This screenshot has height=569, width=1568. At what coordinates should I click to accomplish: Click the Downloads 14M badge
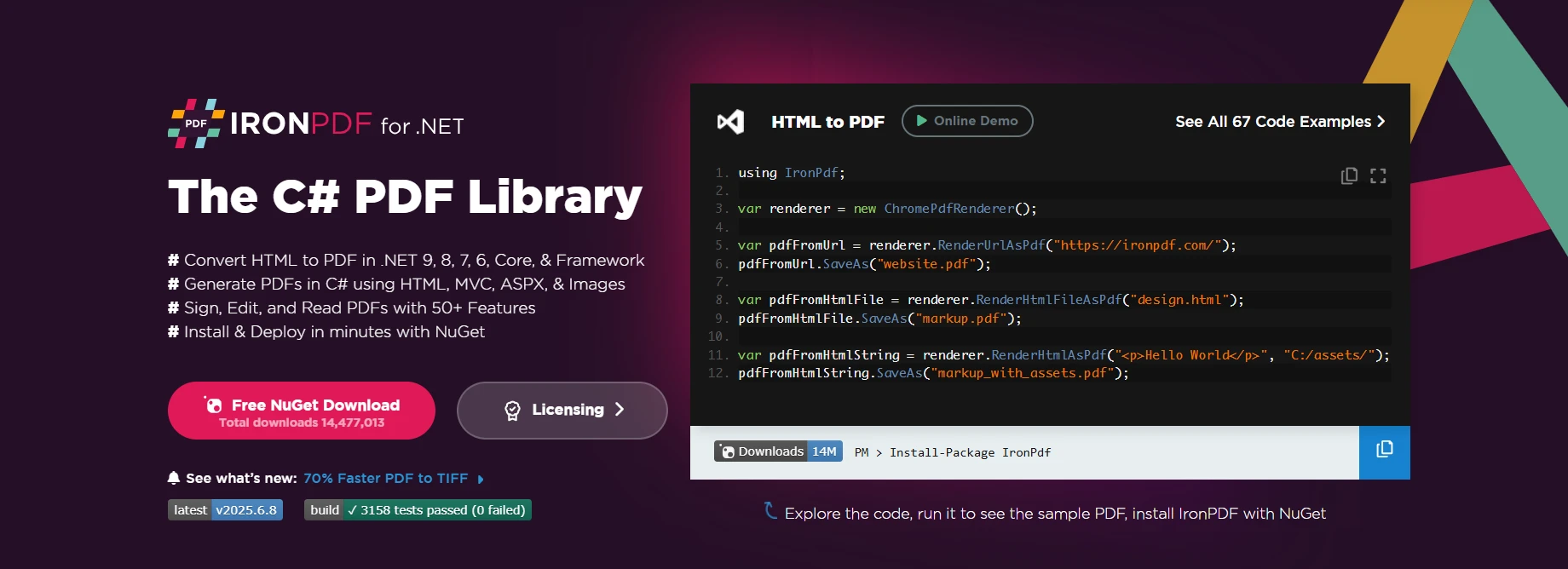pos(778,451)
